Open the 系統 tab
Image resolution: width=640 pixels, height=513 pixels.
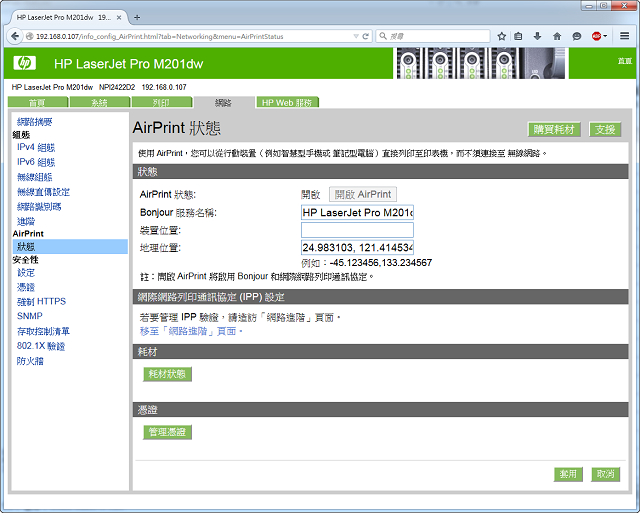(x=99, y=103)
